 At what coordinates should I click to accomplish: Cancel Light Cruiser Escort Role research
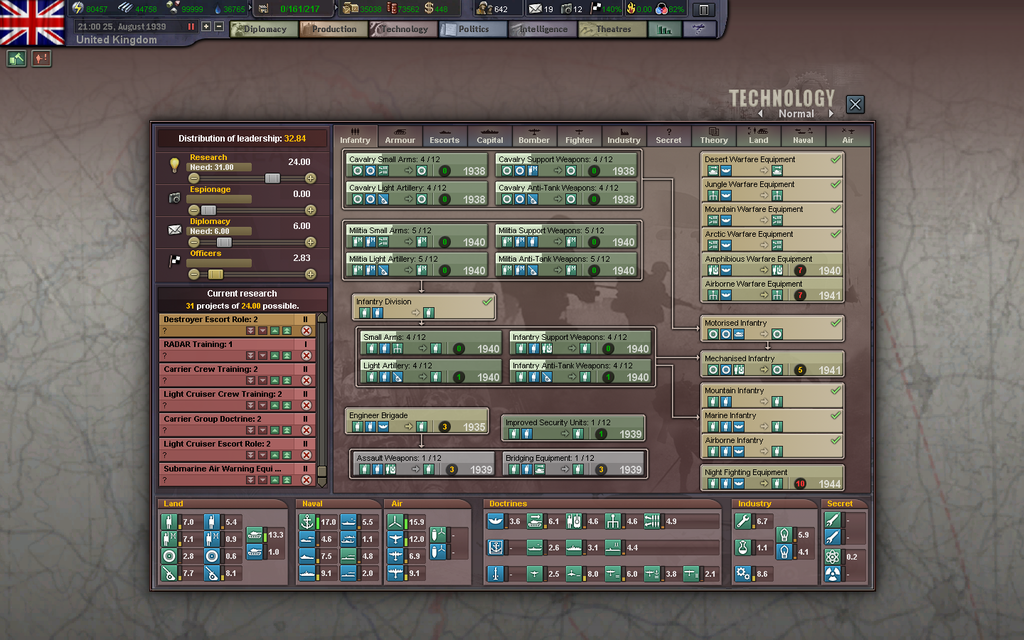coord(306,455)
